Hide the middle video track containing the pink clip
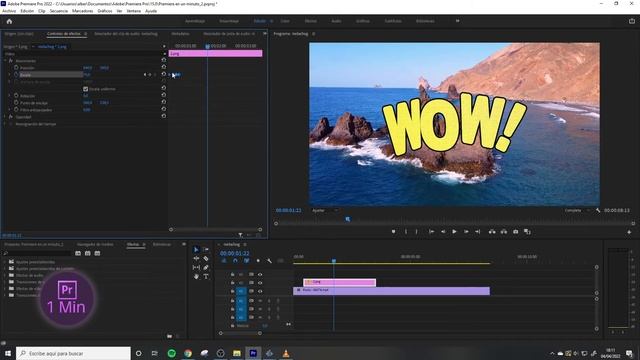Image resolution: width=640 pixels, height=360 pixels. 260,282
